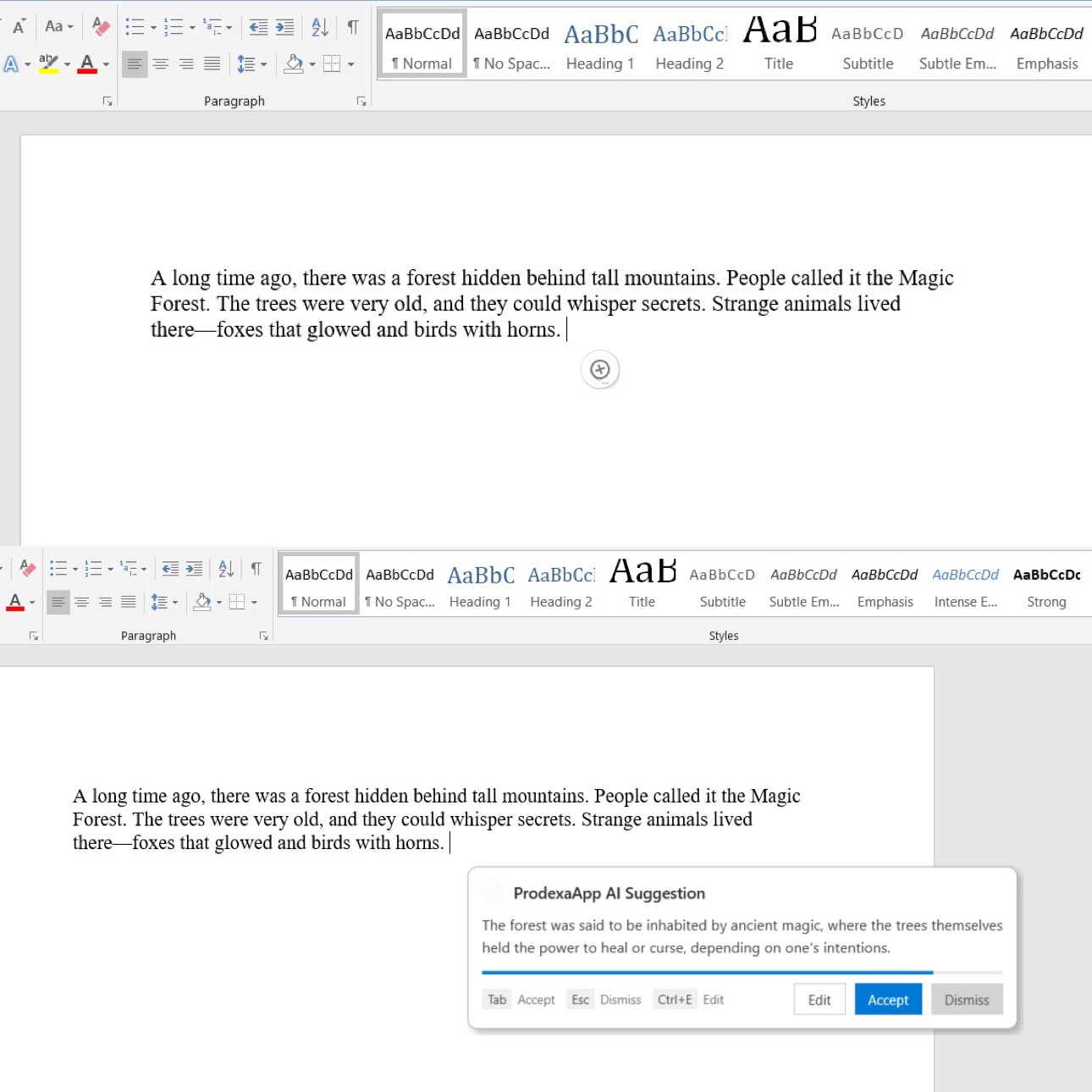Viewport: 1092px width, 1092px height.
Task: Apply the Text Highlight Color icon
Action: point(47,63)
